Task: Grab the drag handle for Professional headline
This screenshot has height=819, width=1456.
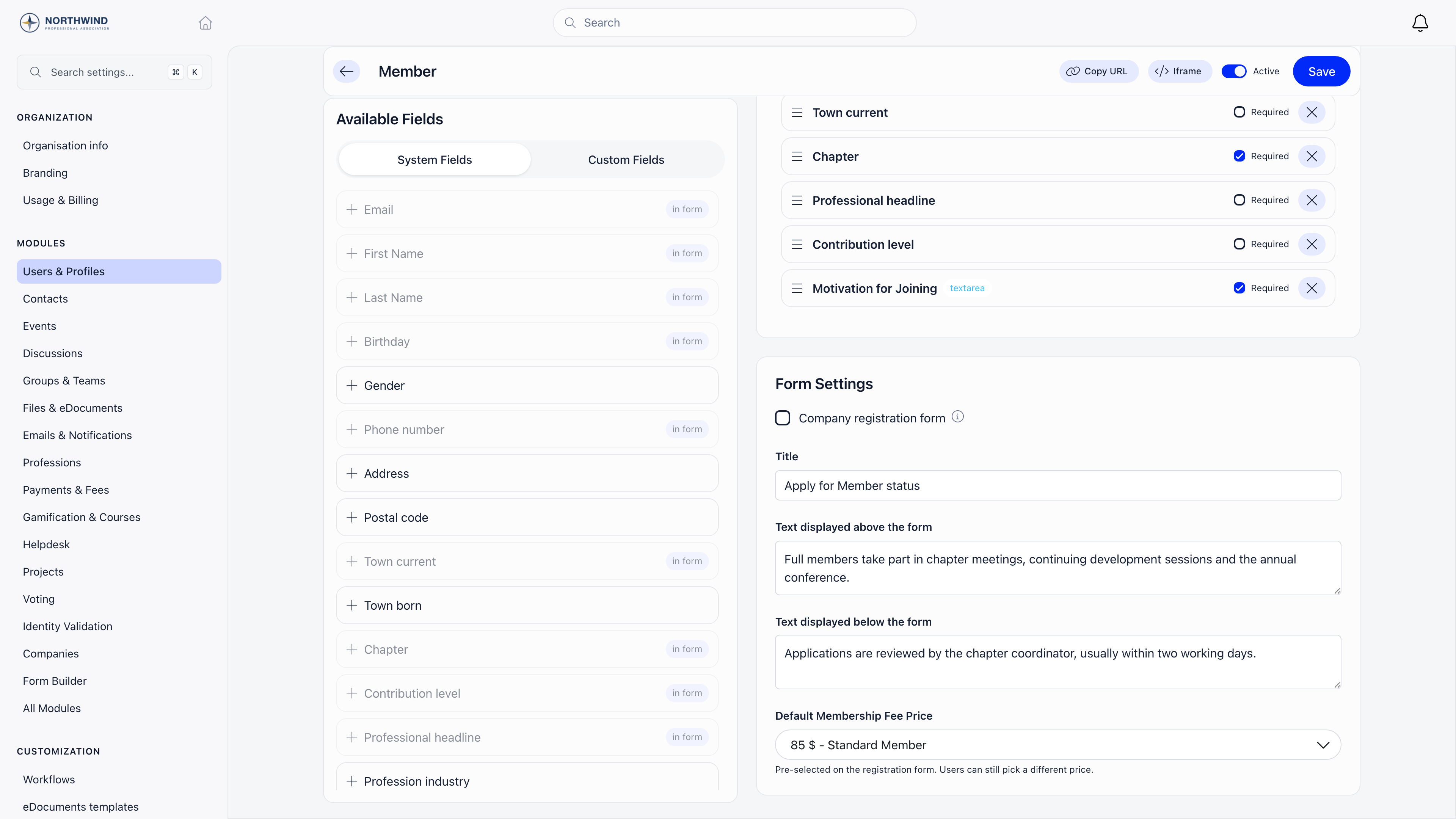Action: pos(797,201)
